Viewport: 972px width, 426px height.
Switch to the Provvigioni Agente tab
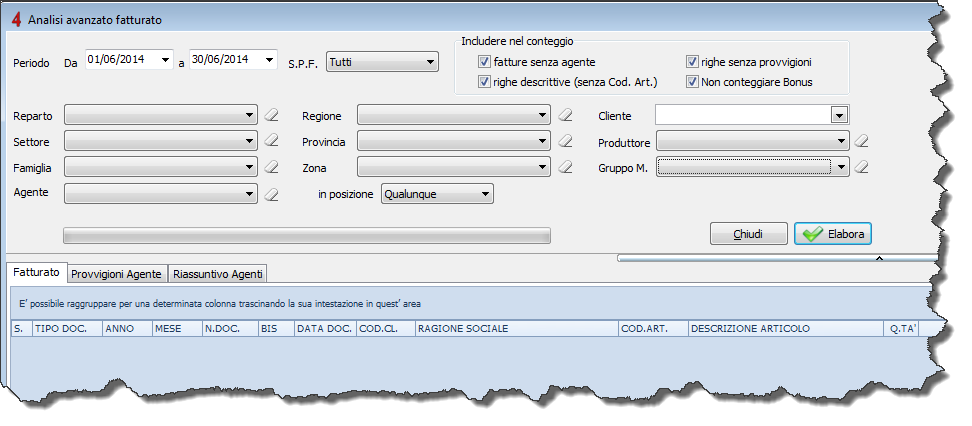point(116,273)
